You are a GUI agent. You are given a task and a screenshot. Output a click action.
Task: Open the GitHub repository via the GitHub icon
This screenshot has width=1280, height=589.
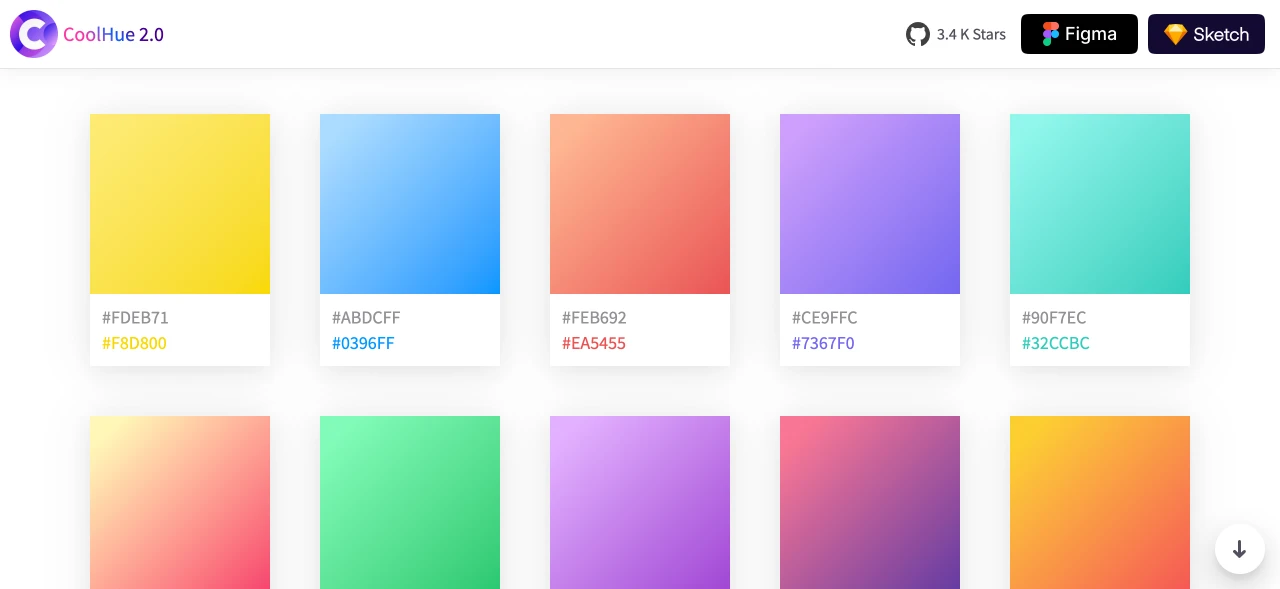pos(918,33)
